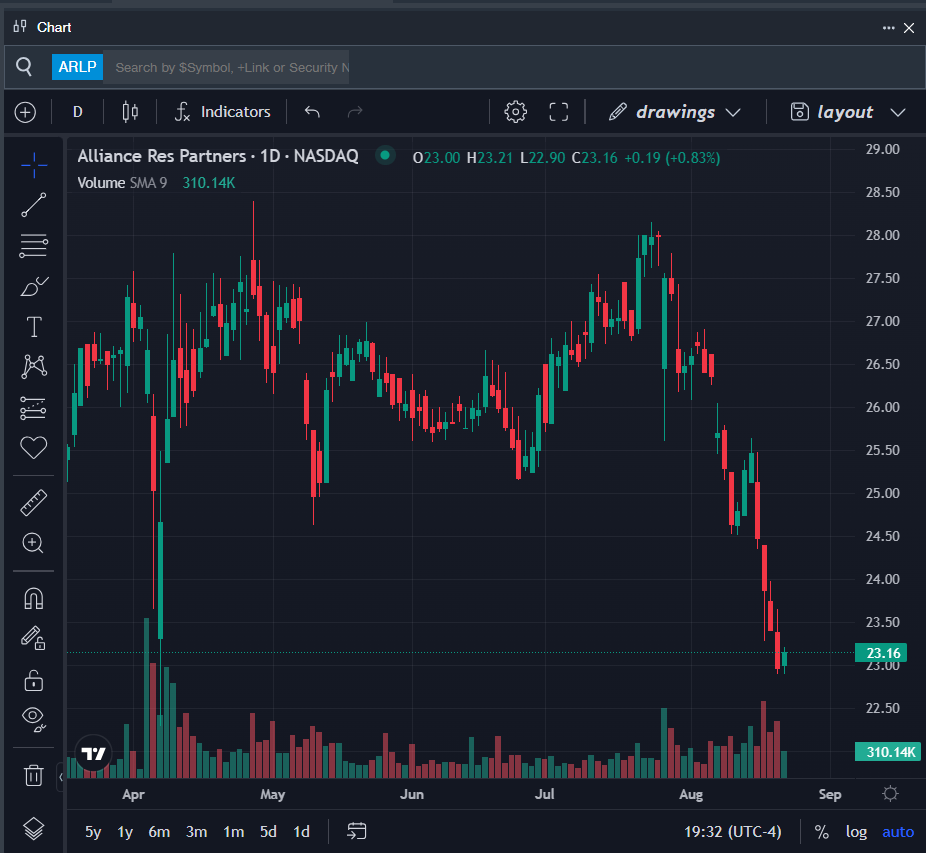
Task: Close the Chart panel
Action: (x=909, y=28)
